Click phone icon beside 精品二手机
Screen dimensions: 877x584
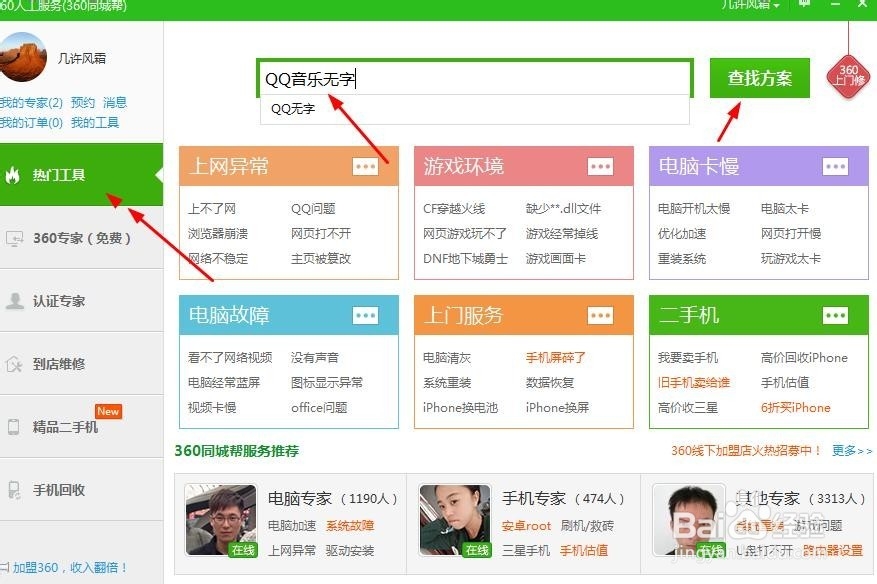pyautogui.click(x=13, y=427)
